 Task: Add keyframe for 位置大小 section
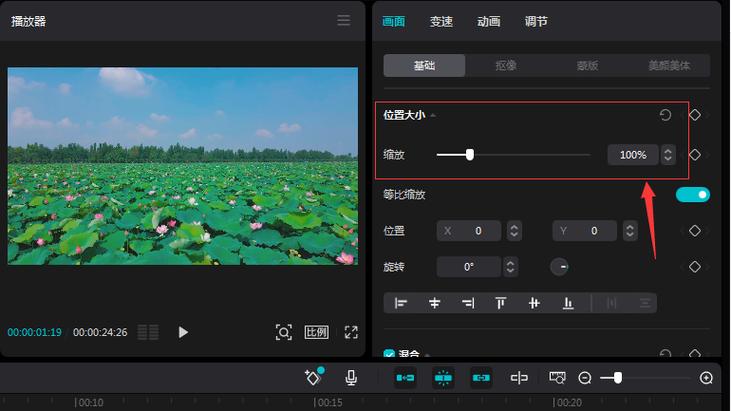pyautogui.click(x=695, y=115)
